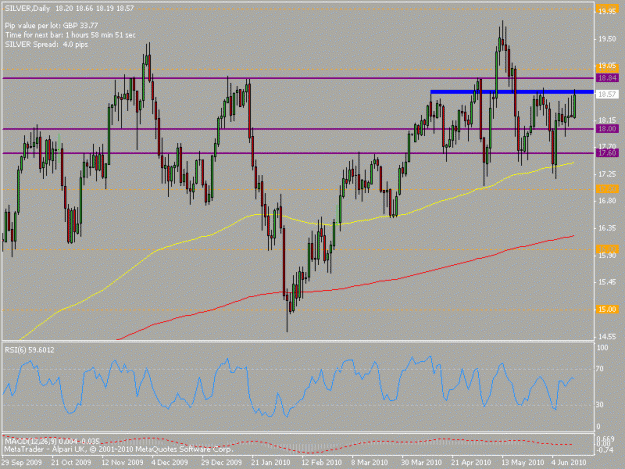The image size is (625, 469).
Task: Click the orange 19.95 price level tag
Action: 607,11
